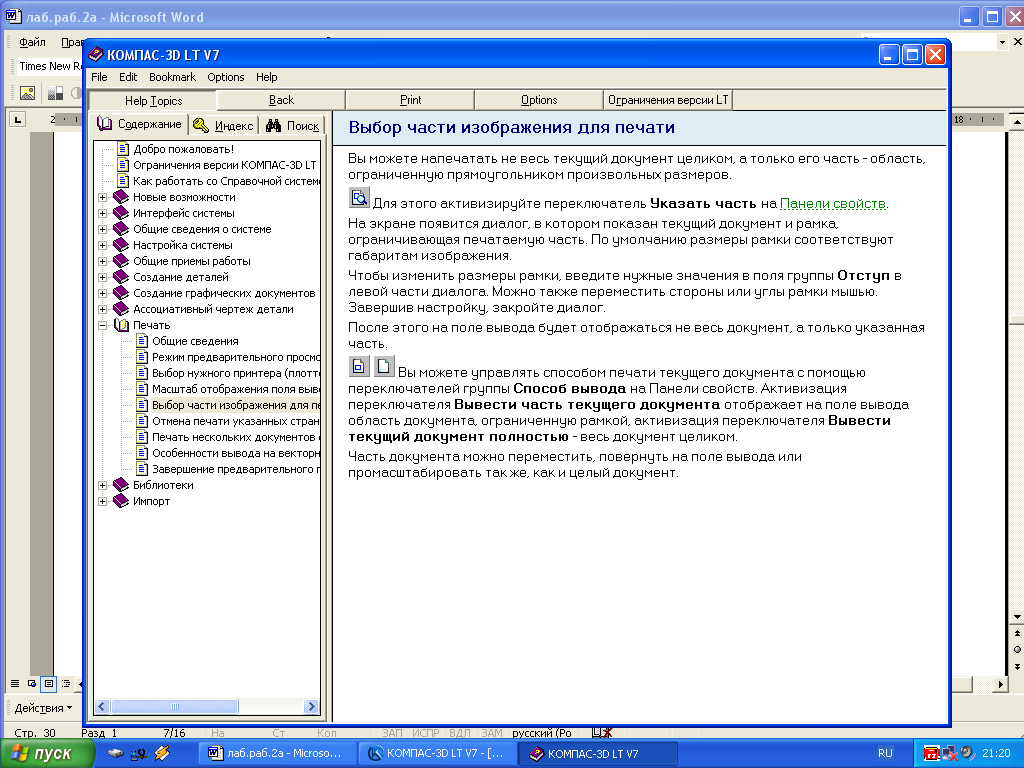This screenshot has width=1024, height=768.
Task: Click the open book icon beside Печать
Action: 121,325
